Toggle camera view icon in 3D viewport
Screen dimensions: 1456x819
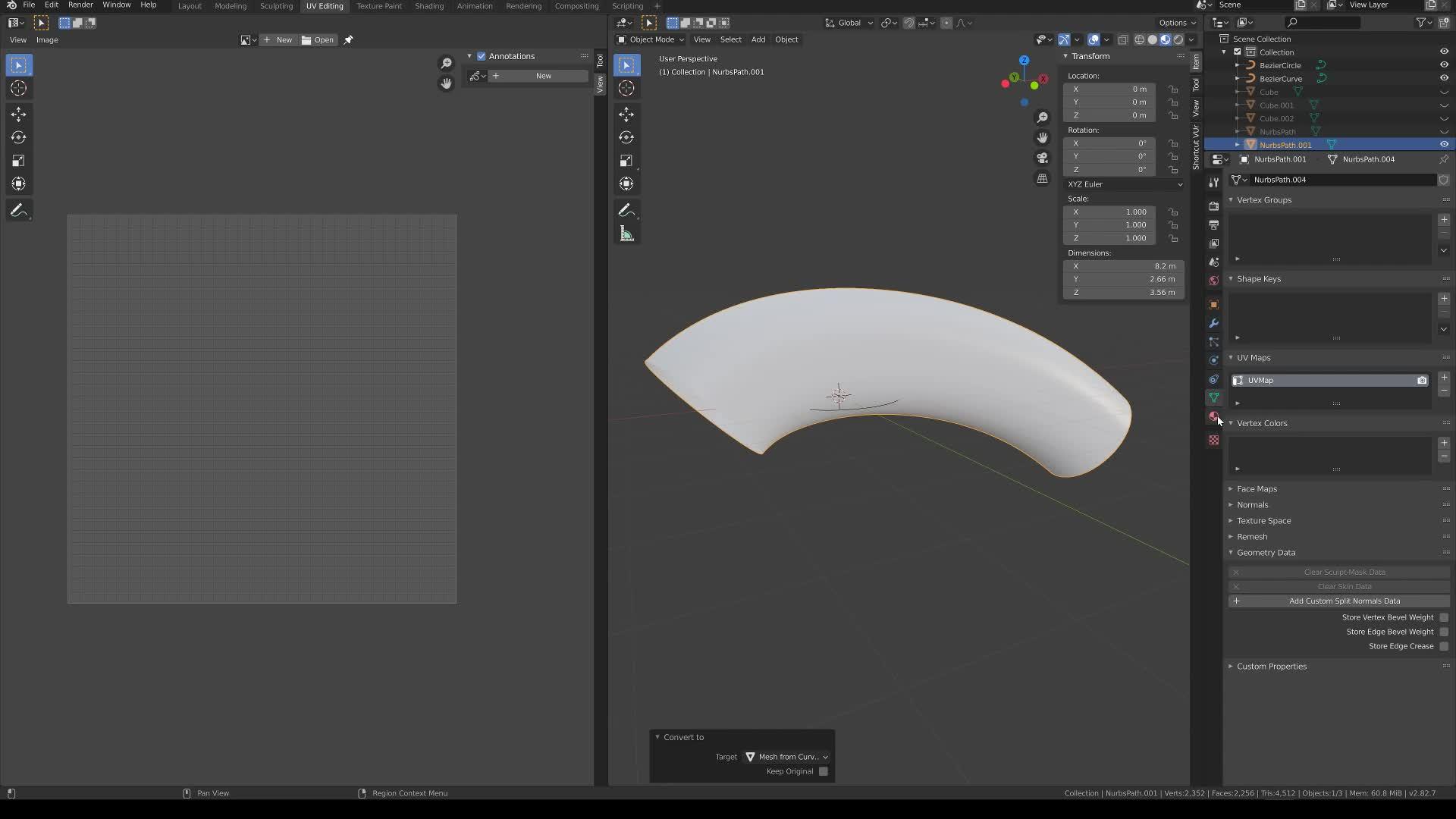(1043, 158)
